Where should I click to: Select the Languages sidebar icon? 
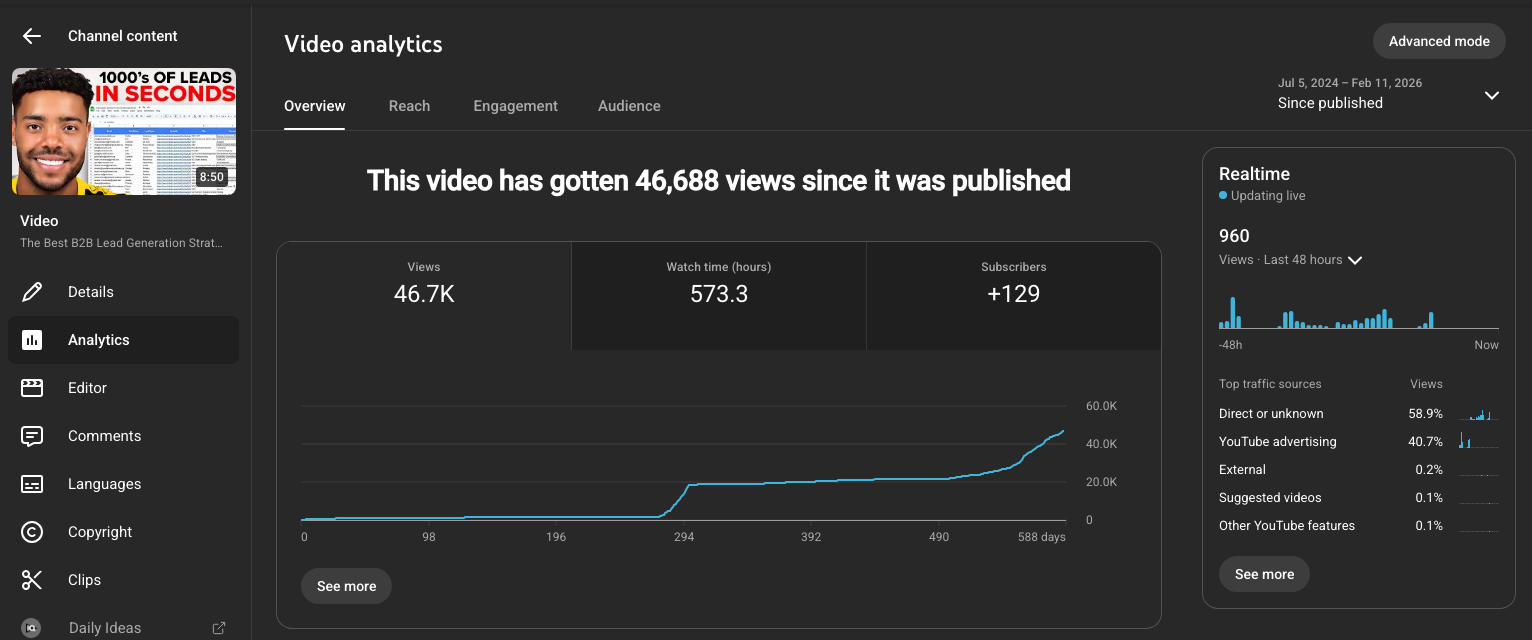point(32,483)
